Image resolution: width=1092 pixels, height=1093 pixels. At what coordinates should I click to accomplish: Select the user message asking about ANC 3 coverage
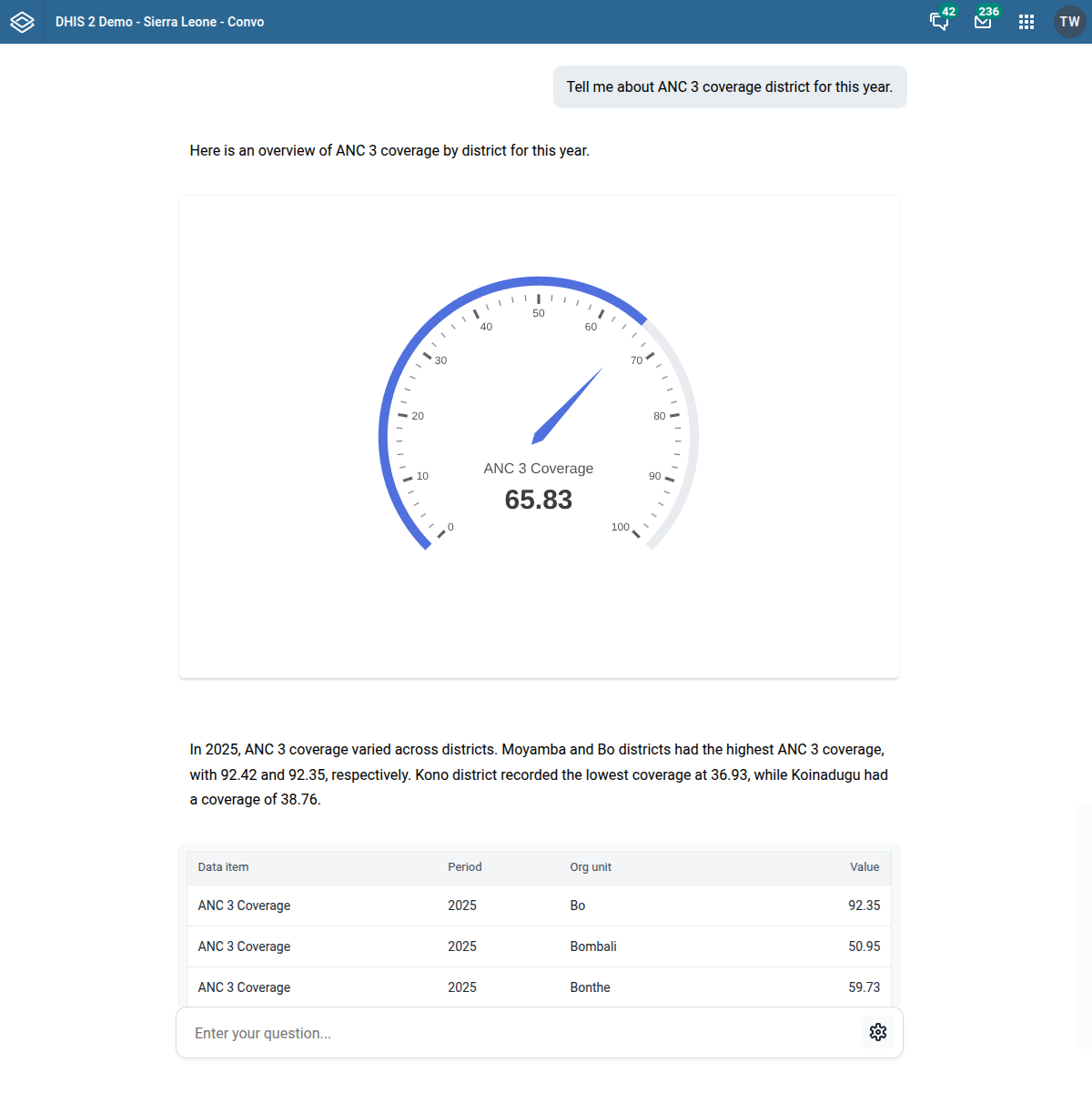click(x=730, y=86)
